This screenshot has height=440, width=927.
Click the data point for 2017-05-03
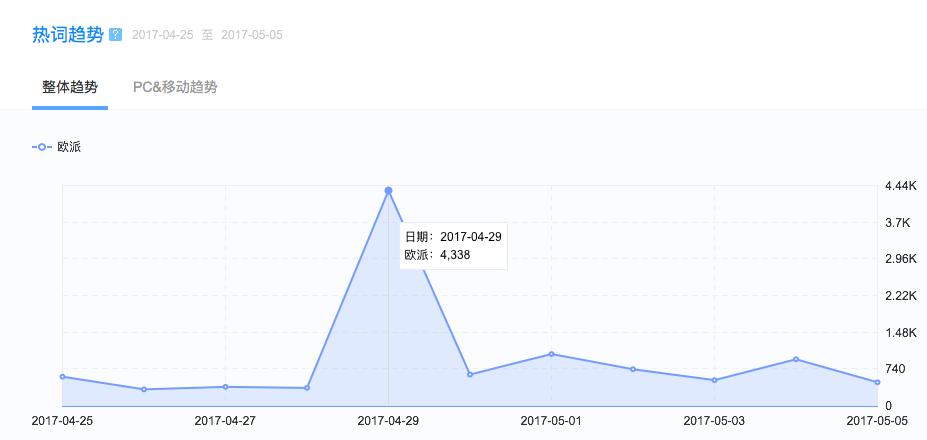click(714, 380)
